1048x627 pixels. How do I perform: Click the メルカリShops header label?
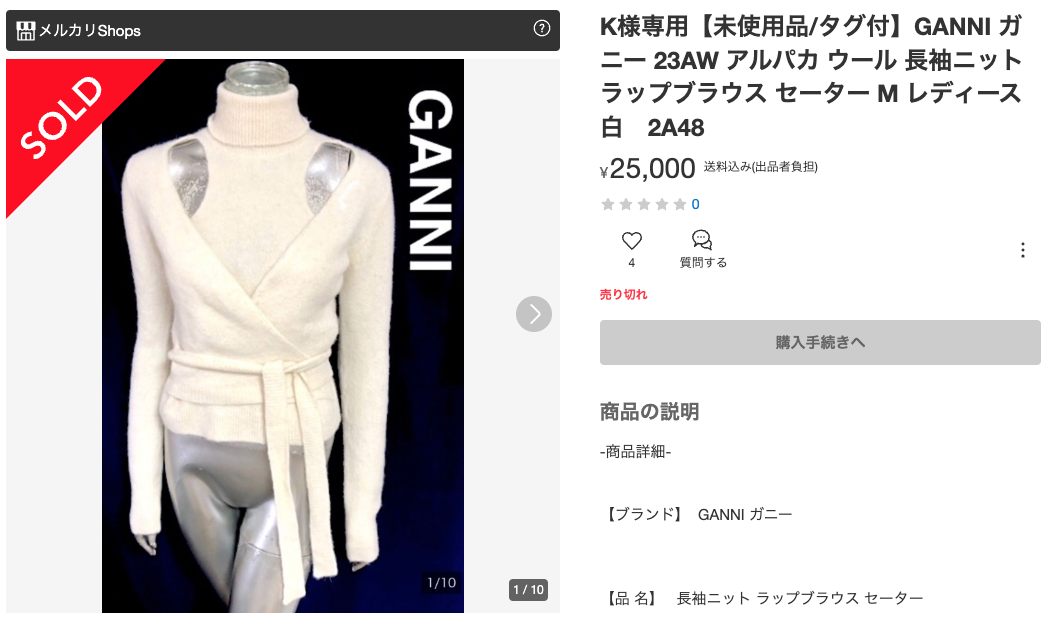click(x=90, y=31)
